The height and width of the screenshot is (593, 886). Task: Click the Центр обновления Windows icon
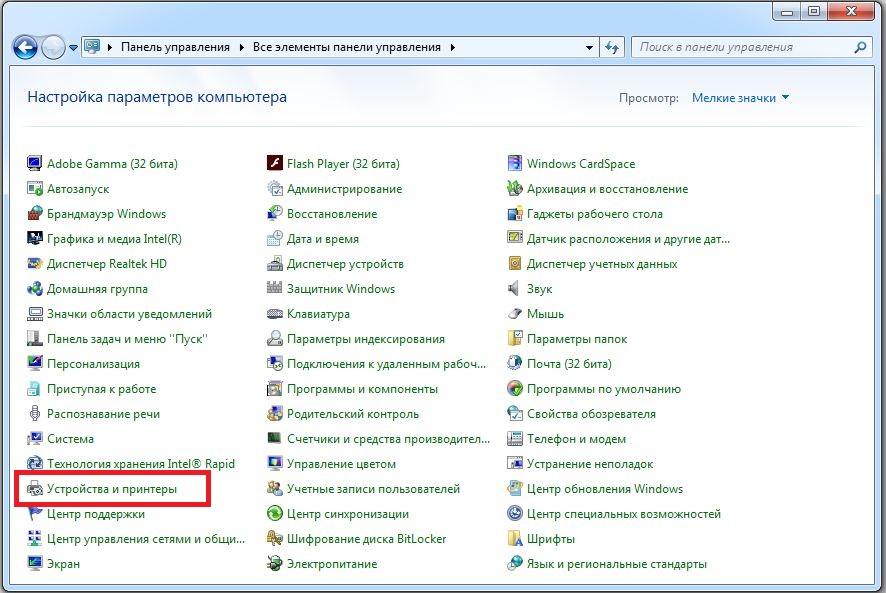tap(515, 489)
